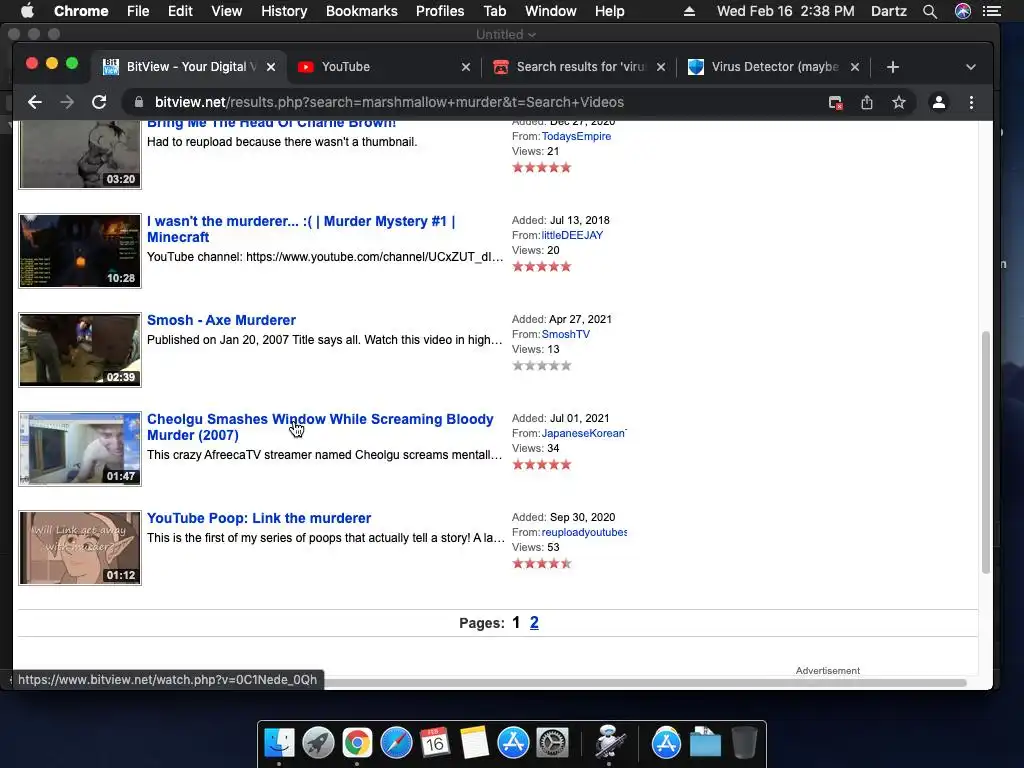The height and width of the screenshot is (768, 1024).
Task: Open the Bookmarks menu
Action: pos(362,11)
